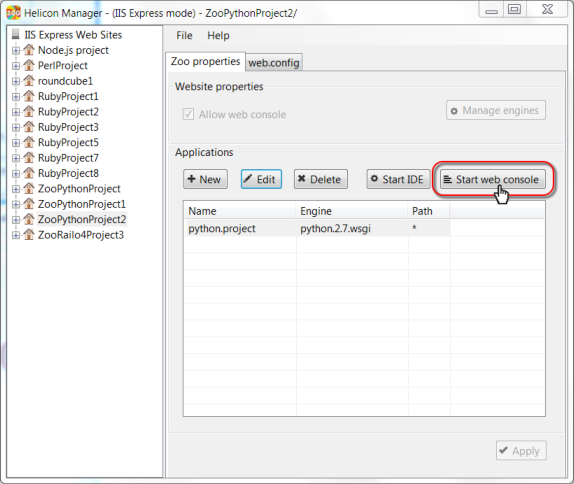Viewport: 574px width, 484px height.
Task: Click the Helicon Zoo app icon in title bar
Action: coord(13,13)
